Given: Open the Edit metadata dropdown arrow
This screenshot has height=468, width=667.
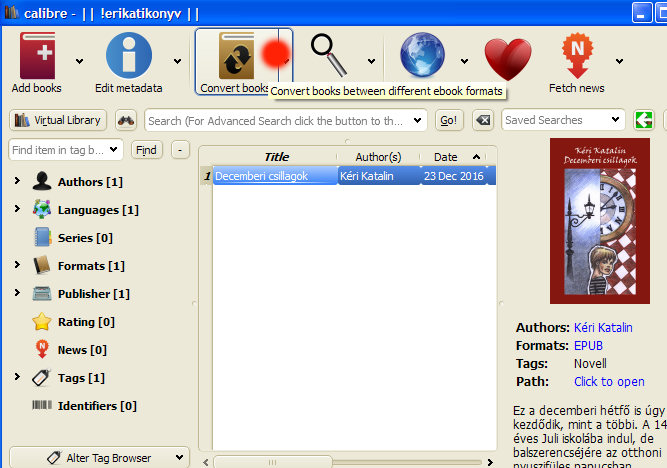Looking at the screenshot, I should [x=177, y=61].
